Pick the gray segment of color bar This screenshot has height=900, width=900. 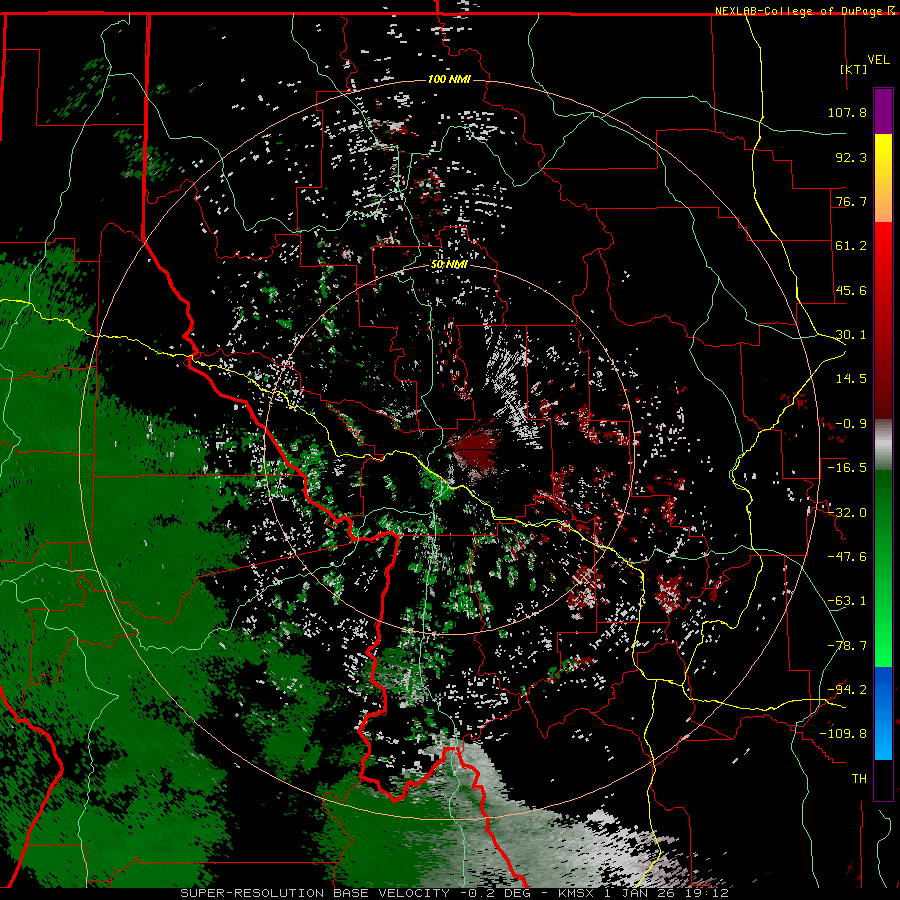pos(883,445)
